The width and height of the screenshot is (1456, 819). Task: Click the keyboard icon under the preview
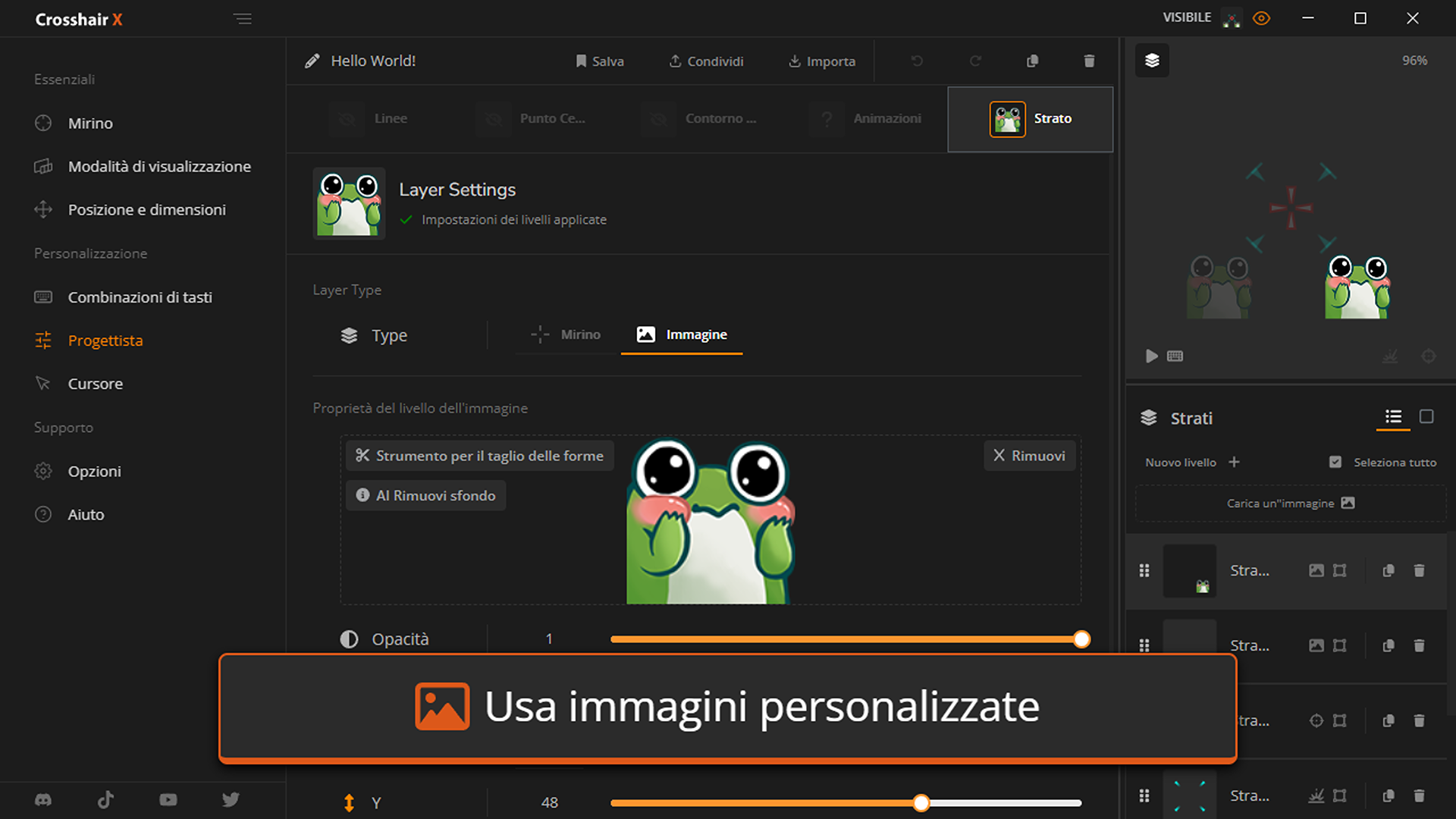tap(1175, 356)
